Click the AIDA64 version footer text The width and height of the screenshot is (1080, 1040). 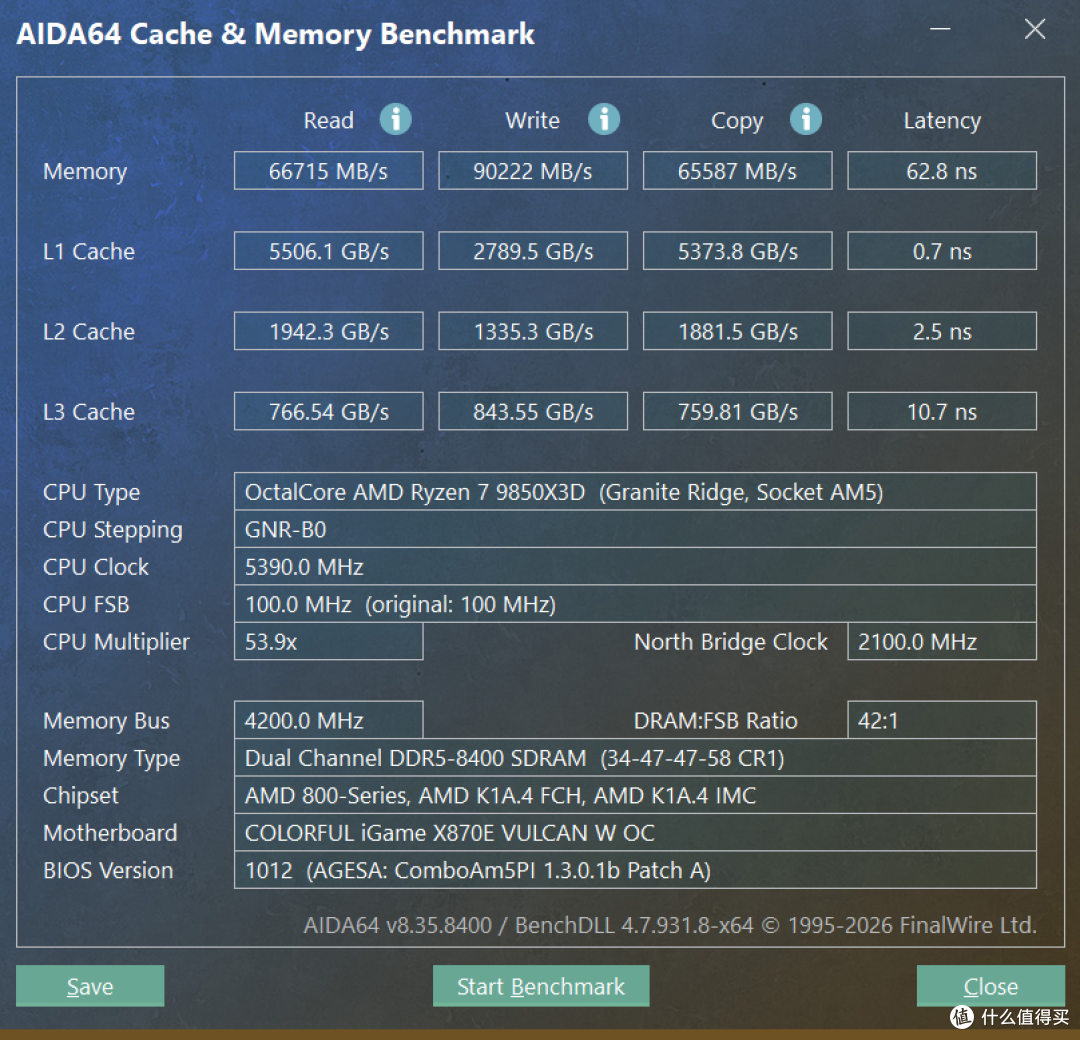[670, 925]
